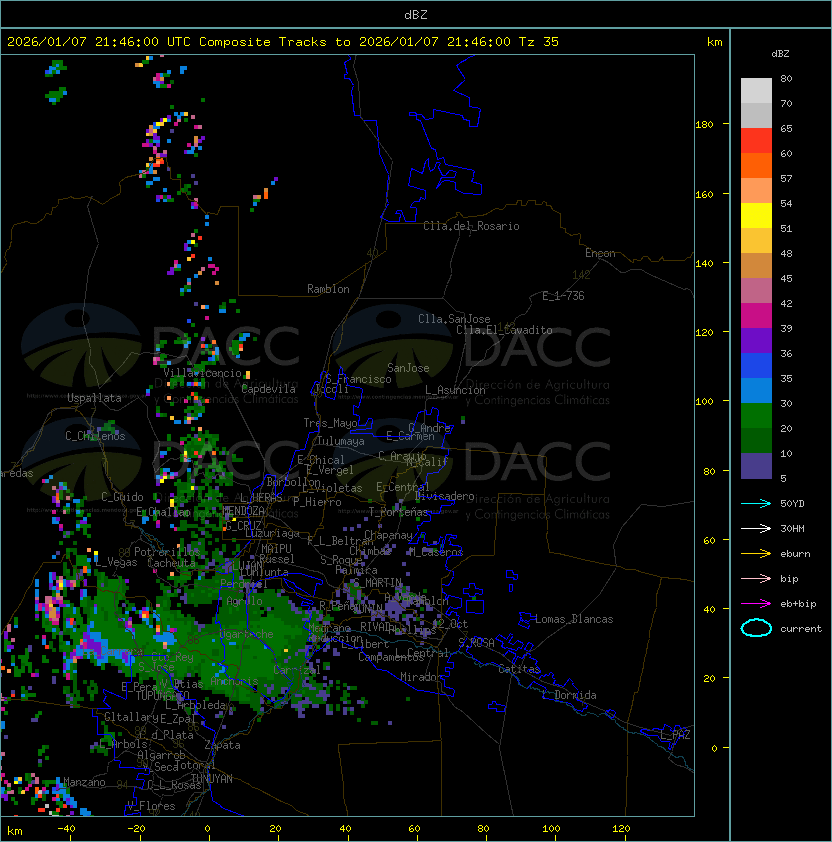Image resolution: width=832 pixels, height=842 pixels.
Task: Select the 'L_Dormida' map label
Action: [569, 695]
